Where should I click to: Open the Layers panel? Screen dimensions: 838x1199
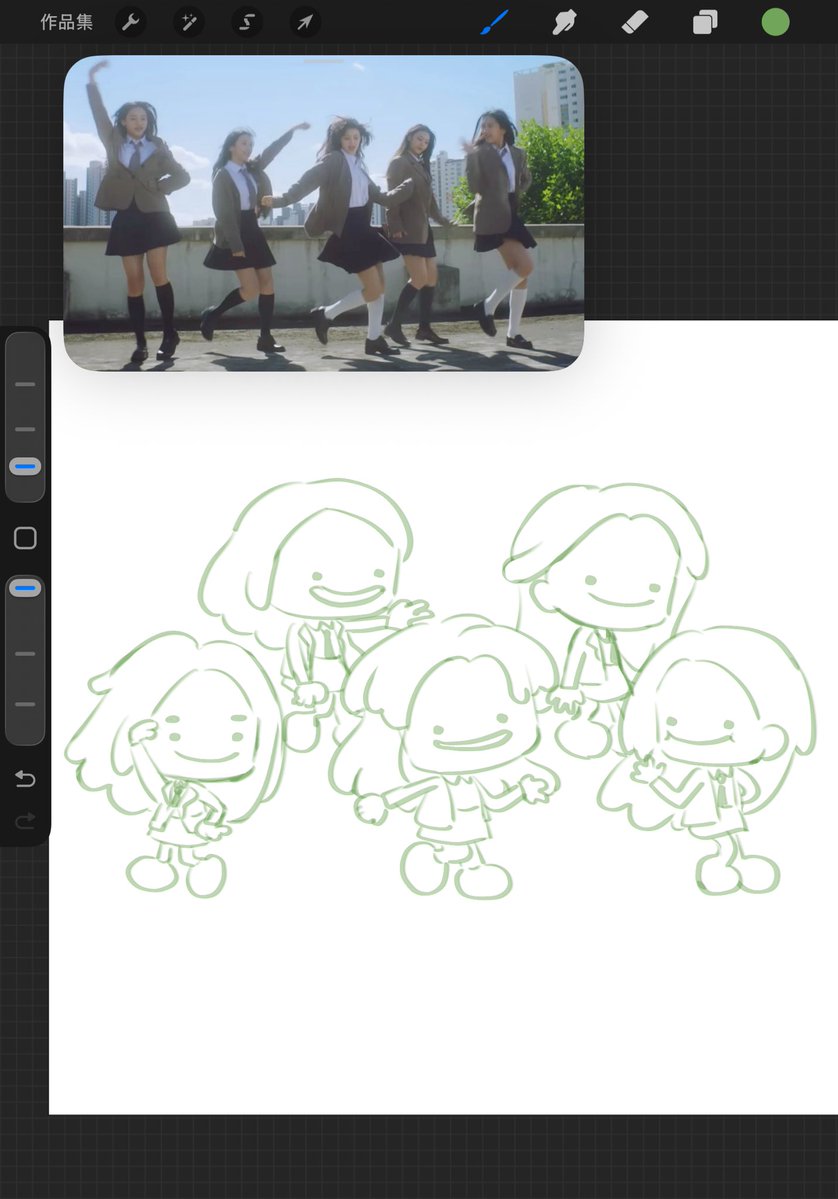[x=705, y=22]
